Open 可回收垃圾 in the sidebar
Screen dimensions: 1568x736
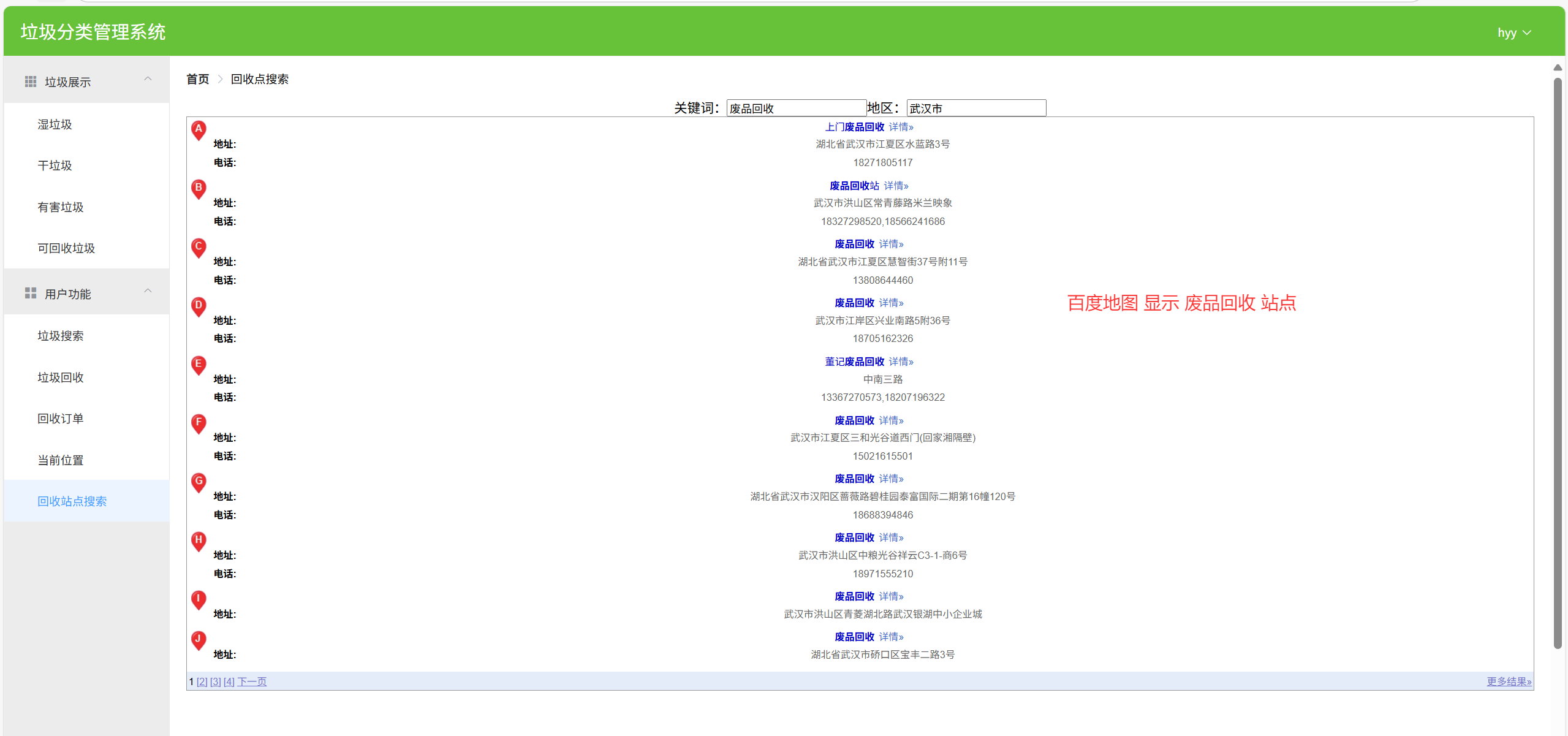66,248
